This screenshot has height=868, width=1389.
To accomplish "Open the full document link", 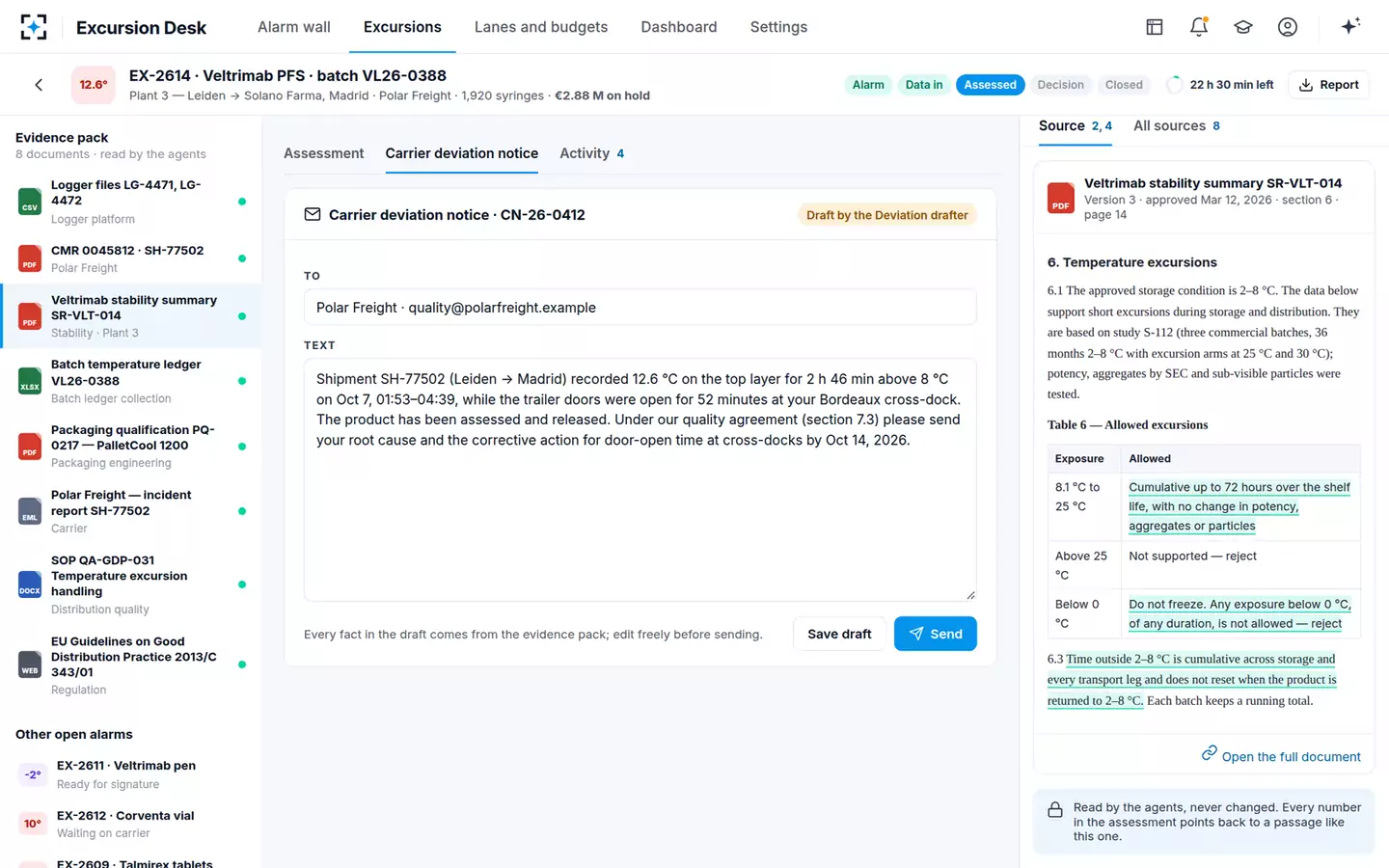I will coord(1281,756).
